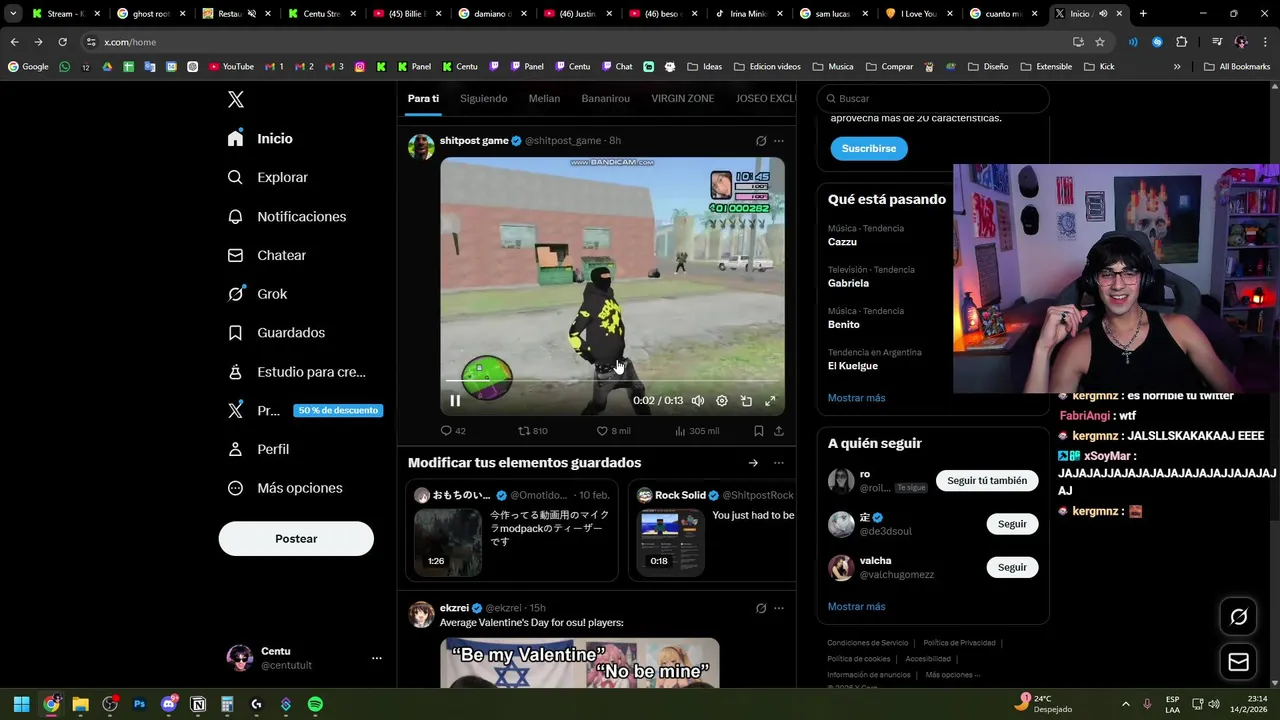This screenshot has height=720, width=1280.
Task: Click the Suscribirse button
Action: click(869, 148)
